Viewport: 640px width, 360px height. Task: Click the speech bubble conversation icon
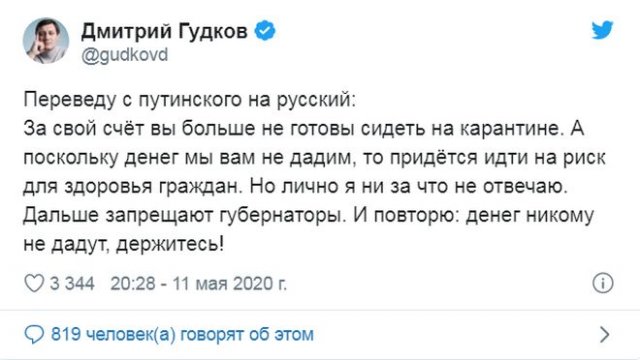[34, 334]
